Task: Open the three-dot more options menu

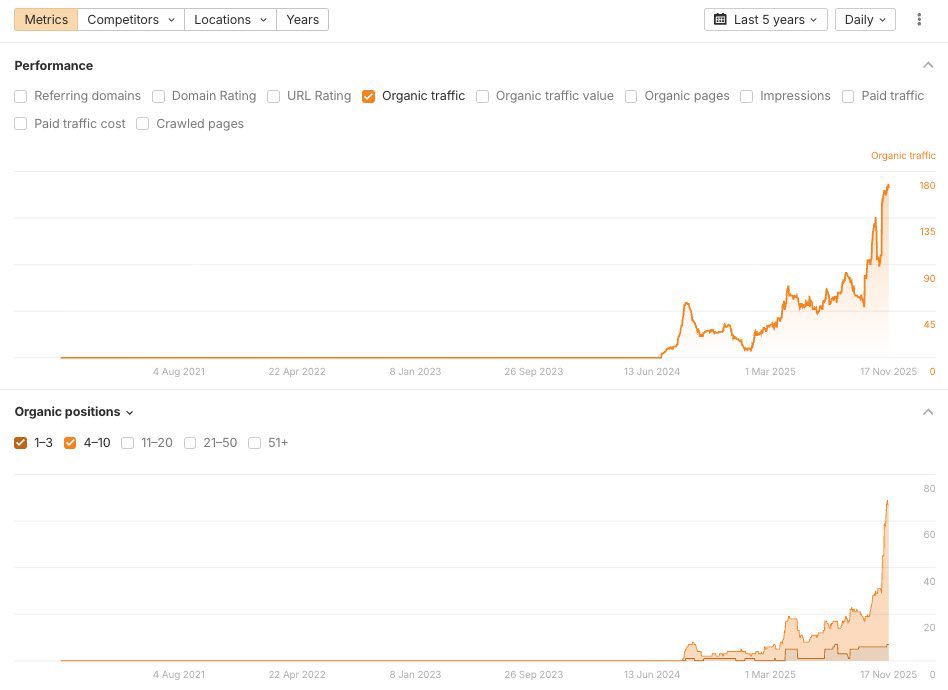Action: [919, 19]
